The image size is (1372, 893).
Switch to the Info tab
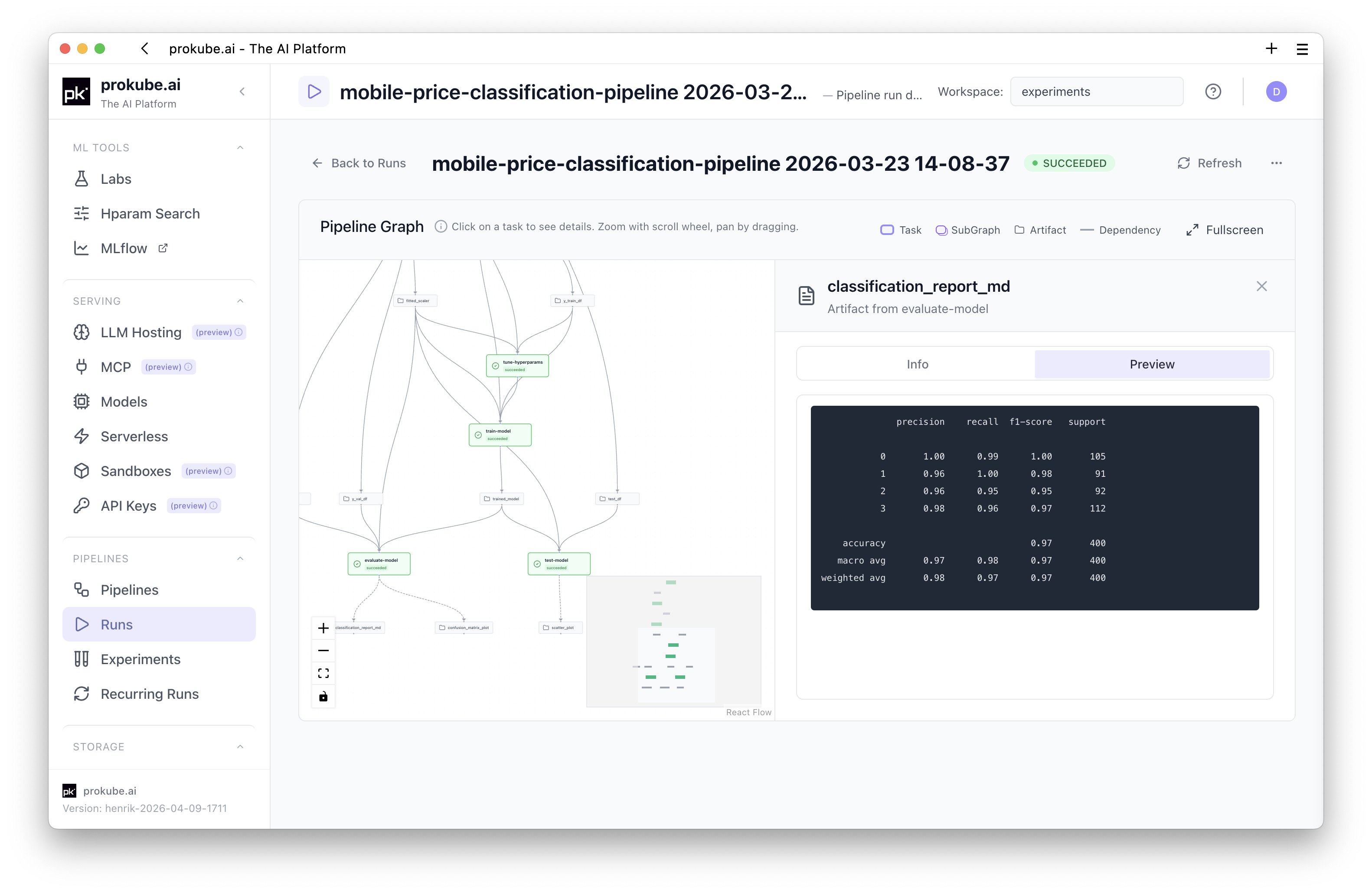(917, 364)
